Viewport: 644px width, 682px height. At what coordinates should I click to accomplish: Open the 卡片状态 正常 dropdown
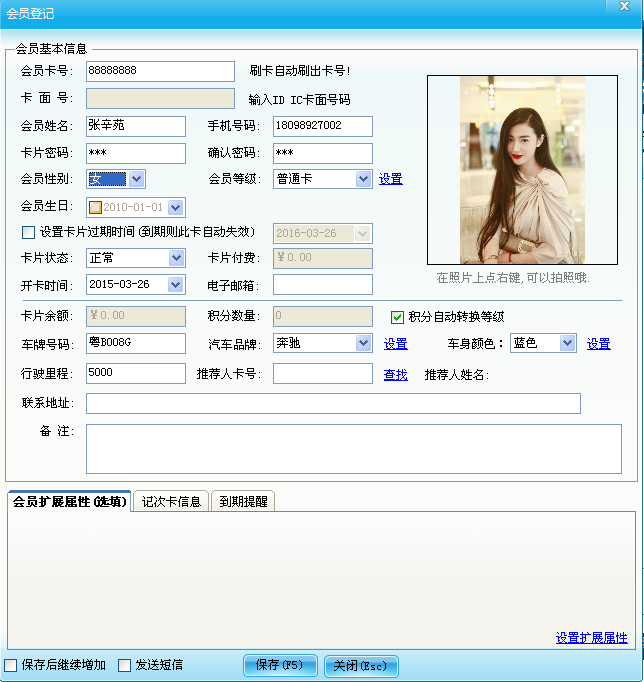coord(176,258)
